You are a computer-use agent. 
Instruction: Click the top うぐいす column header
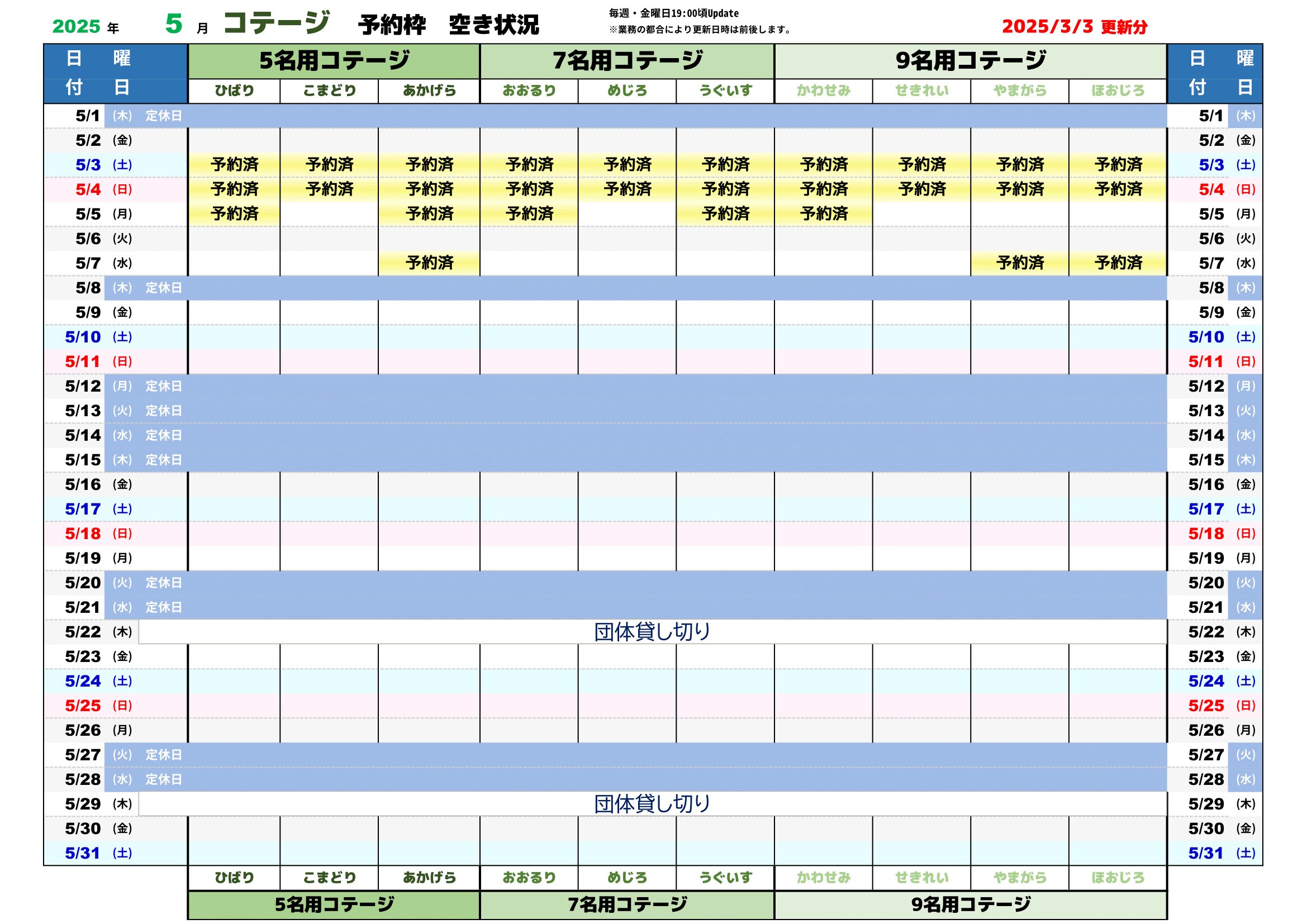coord(725,91)
